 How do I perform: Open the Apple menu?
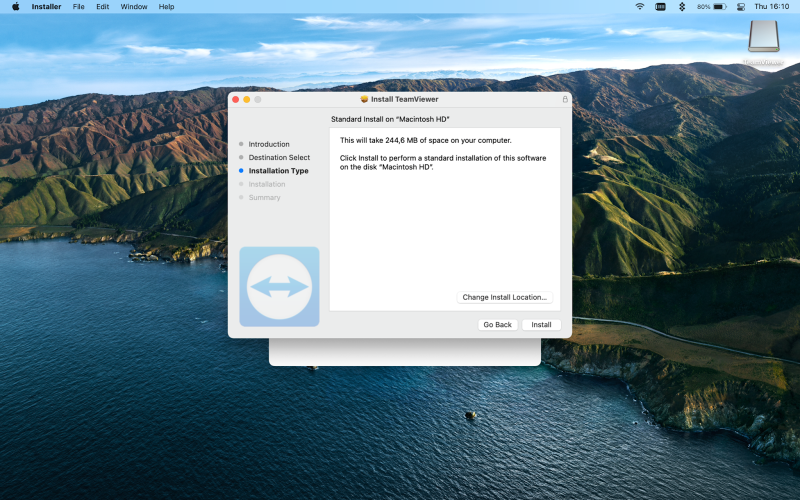pyautogui.click(x=15, y=7)
